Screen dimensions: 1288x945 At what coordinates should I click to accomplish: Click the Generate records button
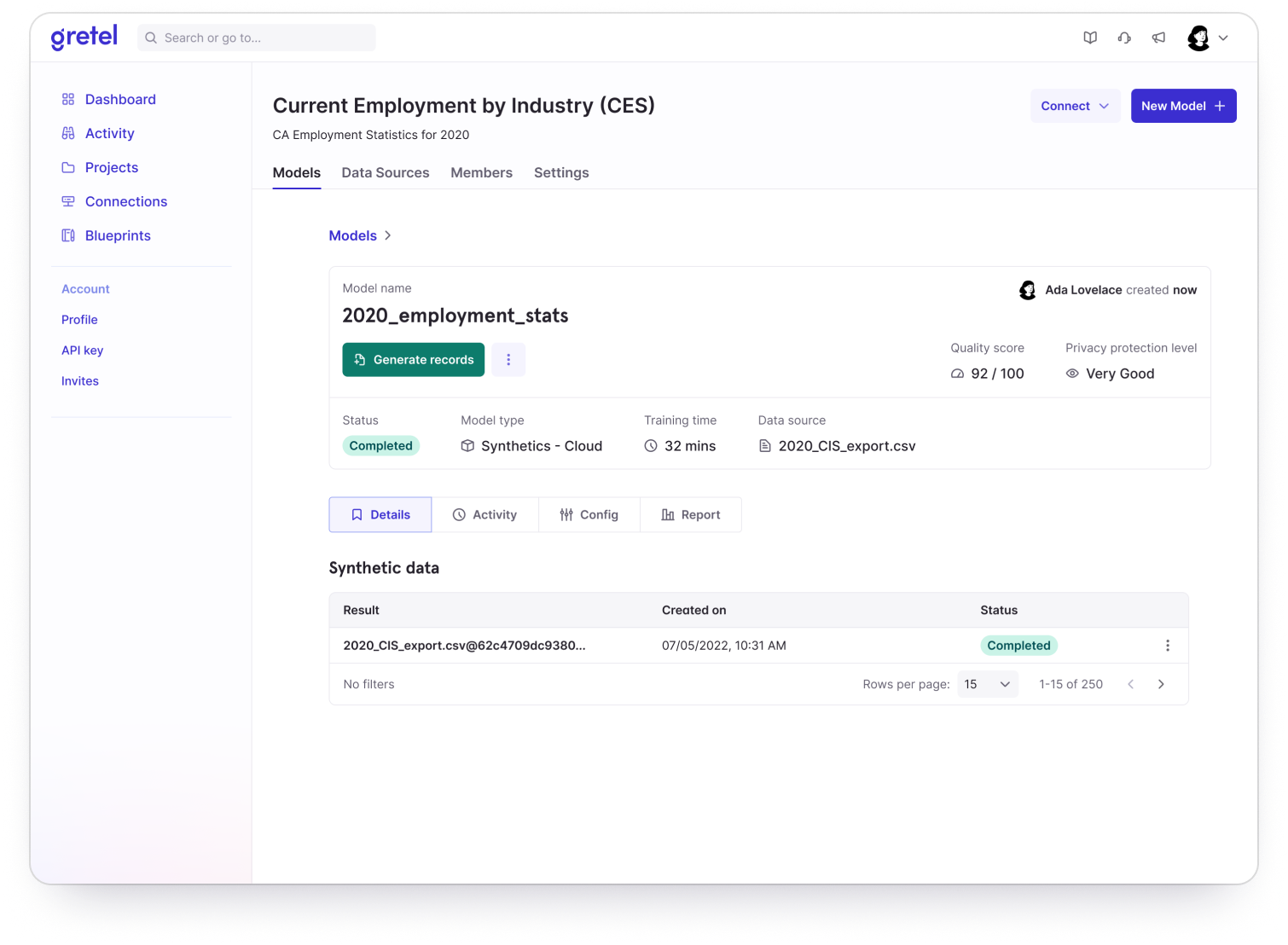413,359
